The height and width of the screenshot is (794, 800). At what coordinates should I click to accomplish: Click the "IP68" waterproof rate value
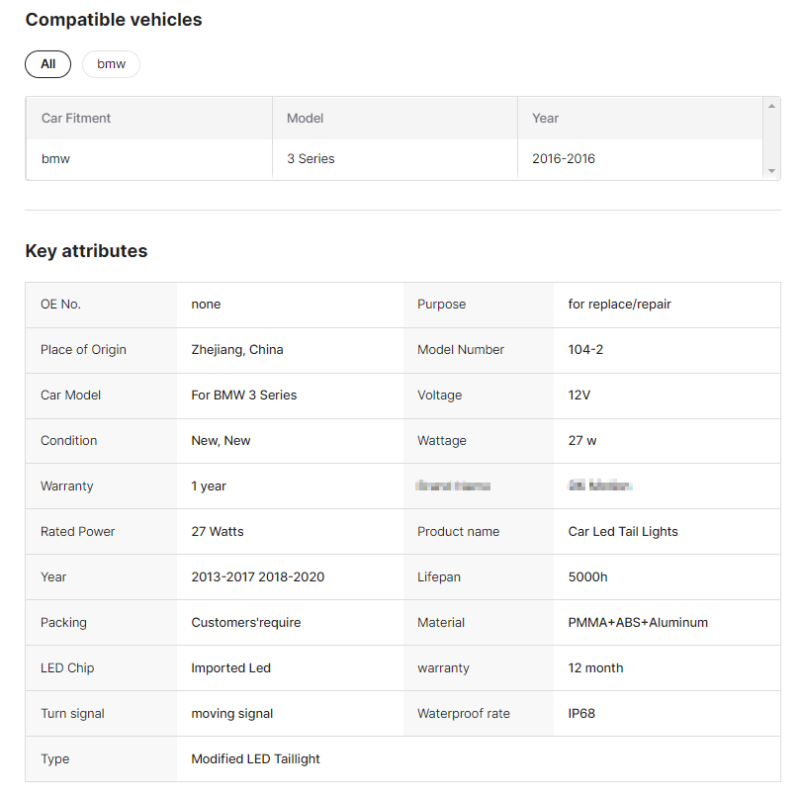coord(581,714)
